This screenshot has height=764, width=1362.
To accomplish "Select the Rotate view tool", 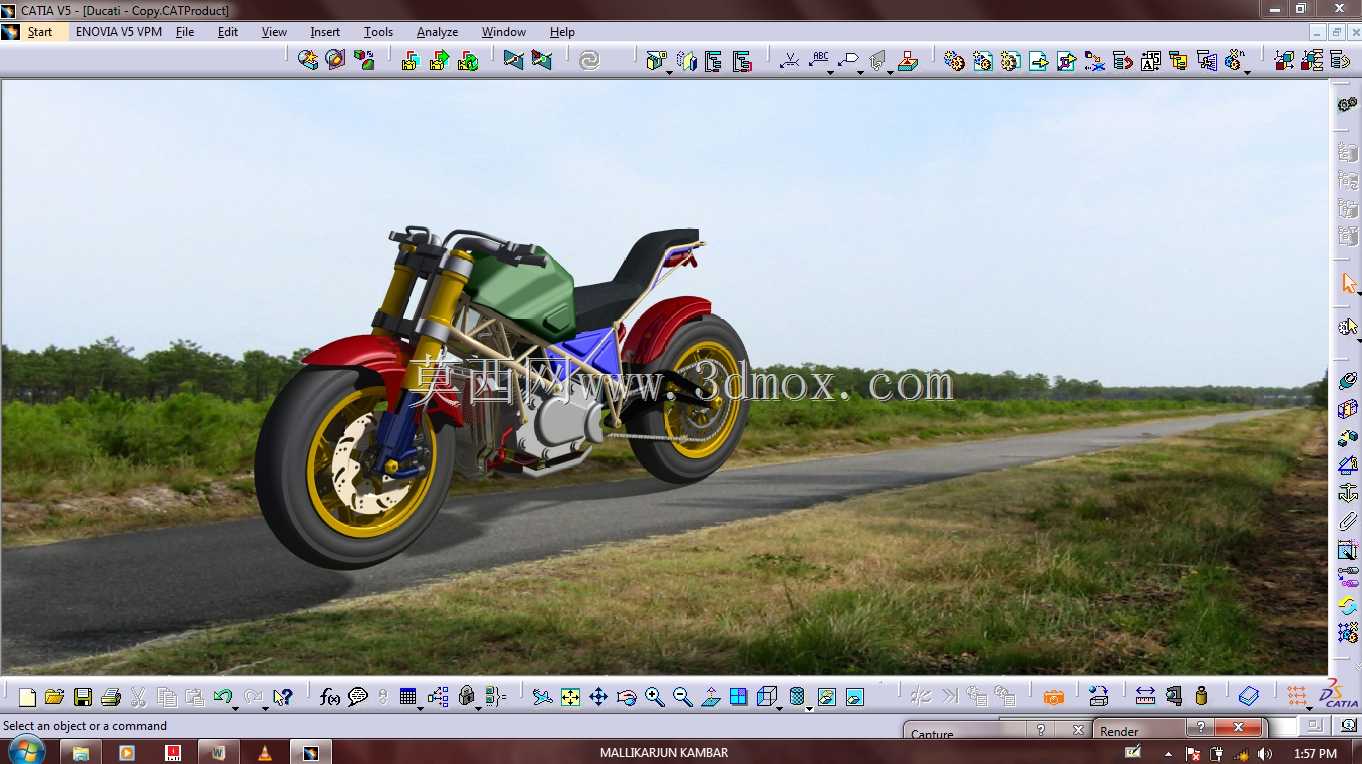I will (626, 697).
